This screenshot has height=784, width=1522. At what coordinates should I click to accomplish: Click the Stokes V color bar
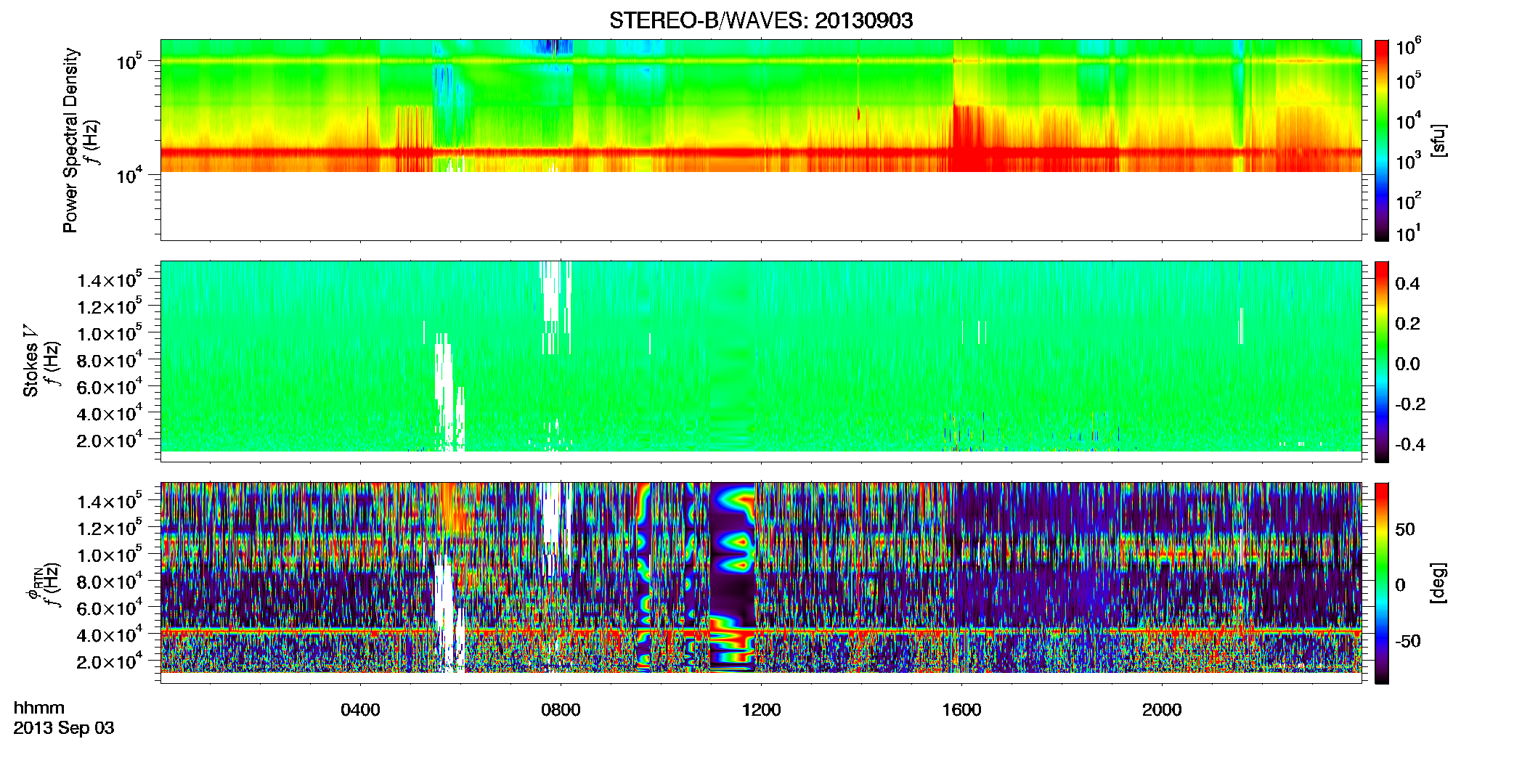tap(1382, 362)
